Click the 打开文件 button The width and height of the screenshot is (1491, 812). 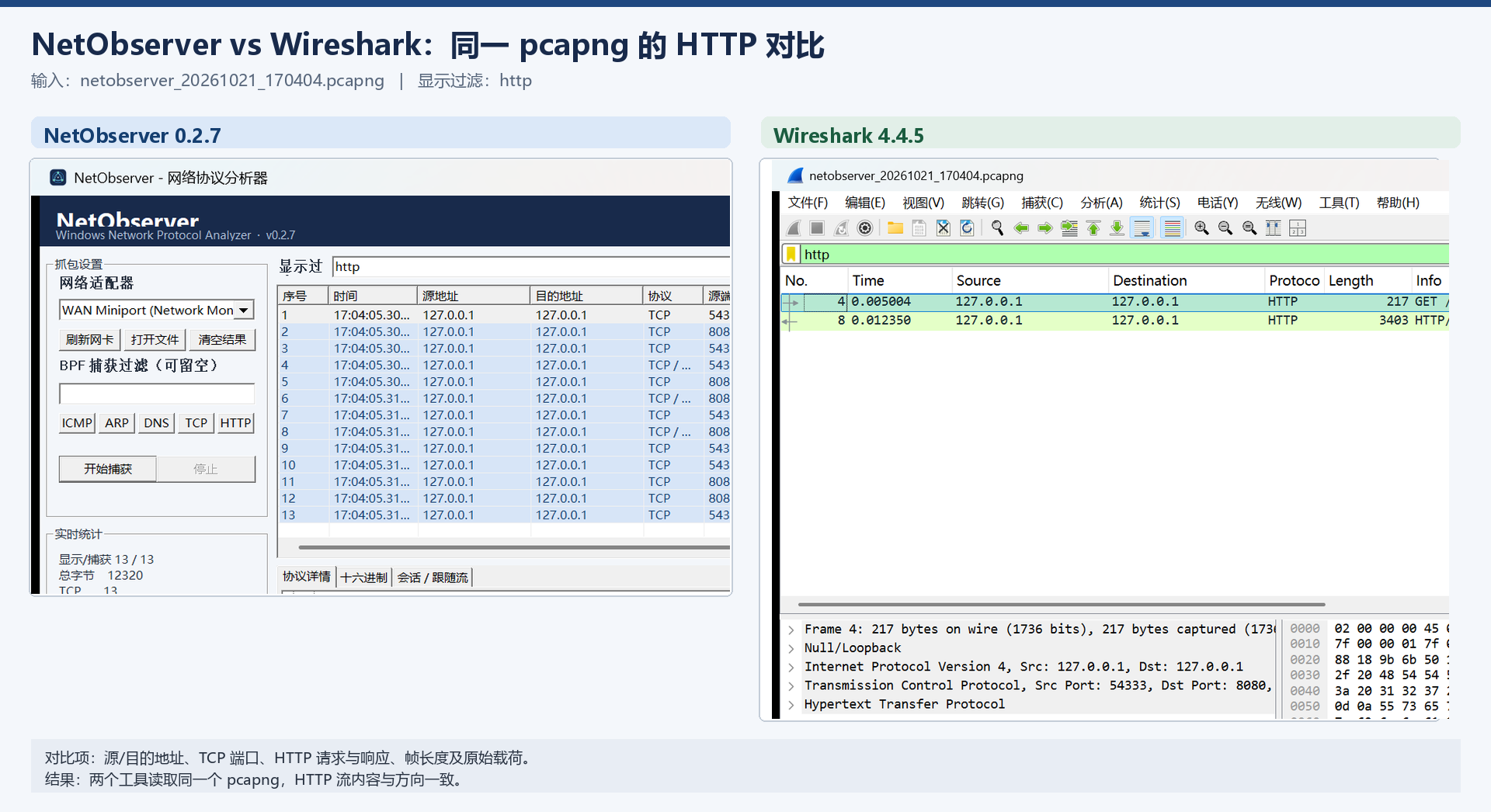[155, 340]
